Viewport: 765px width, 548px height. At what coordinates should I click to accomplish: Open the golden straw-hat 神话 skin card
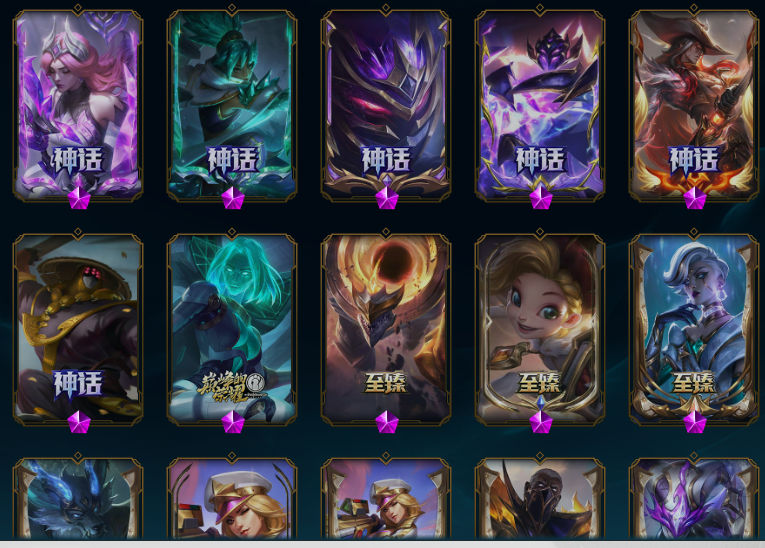(x=78, y=328)
